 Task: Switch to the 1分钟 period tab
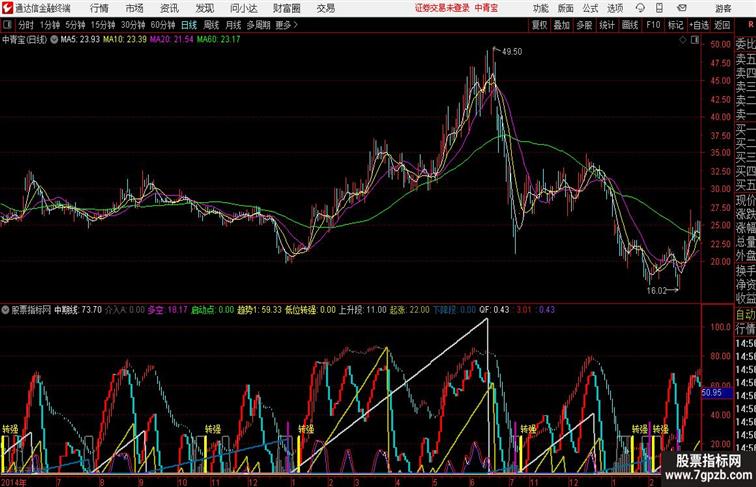click(x=50, y=25)
